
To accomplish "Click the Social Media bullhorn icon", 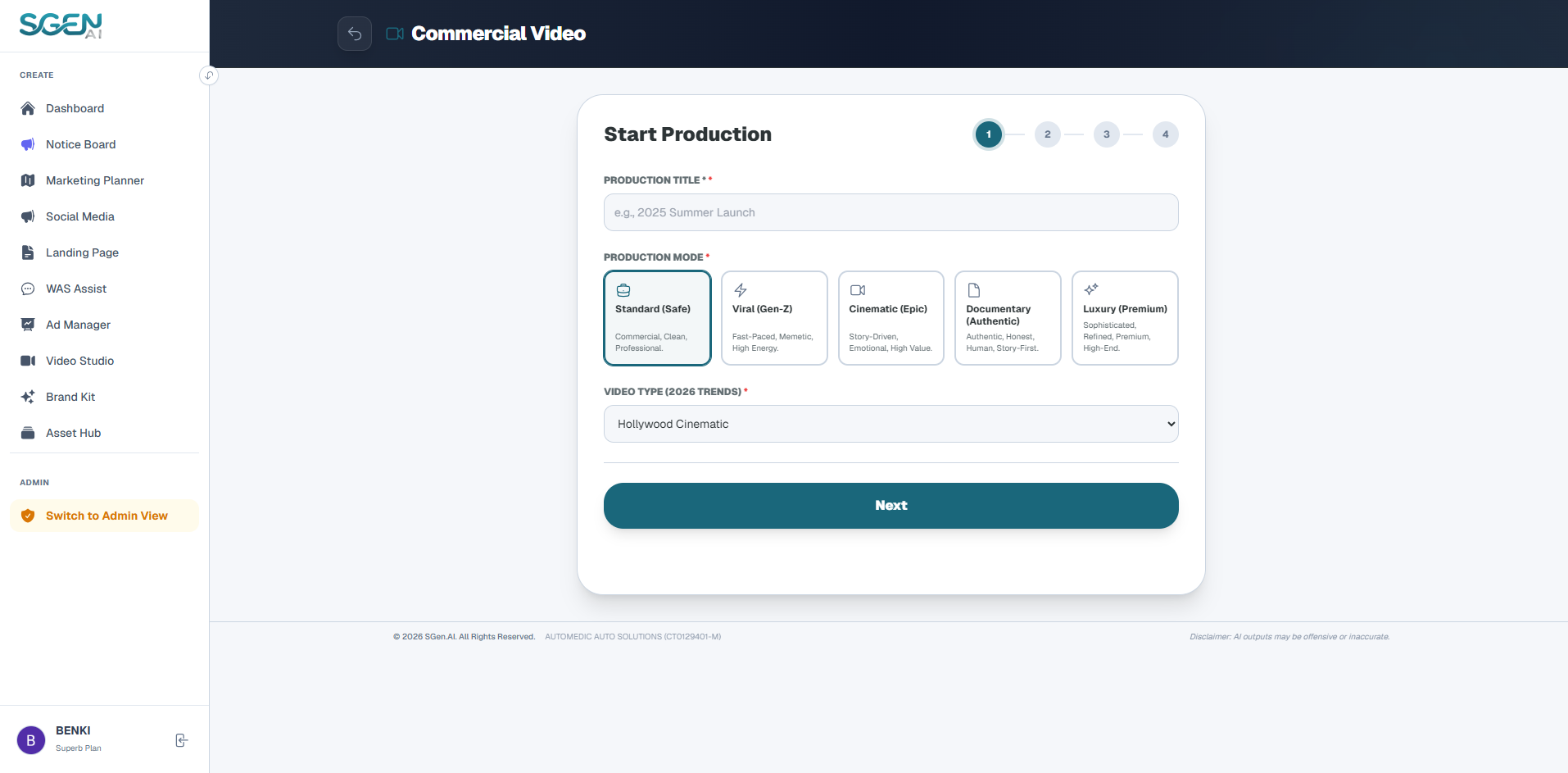I will coord(28,216).
